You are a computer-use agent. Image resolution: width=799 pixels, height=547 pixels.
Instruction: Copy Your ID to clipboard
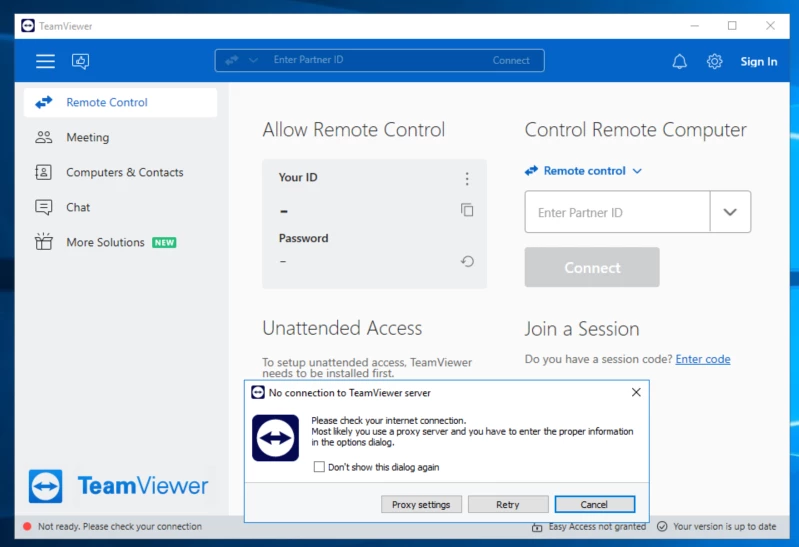click(467, 210)
